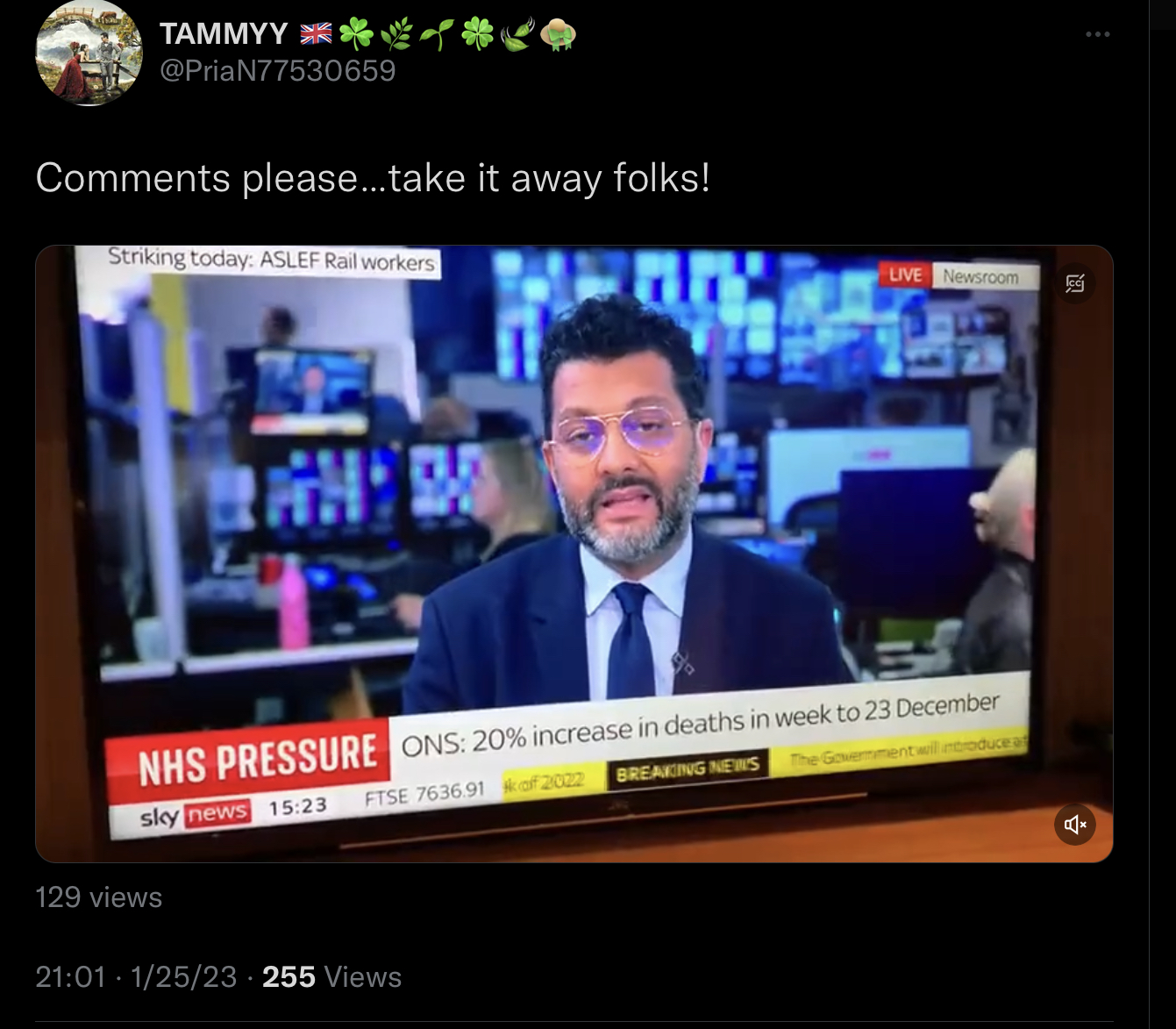Click the hat emoji ending the name

[558, 34]
